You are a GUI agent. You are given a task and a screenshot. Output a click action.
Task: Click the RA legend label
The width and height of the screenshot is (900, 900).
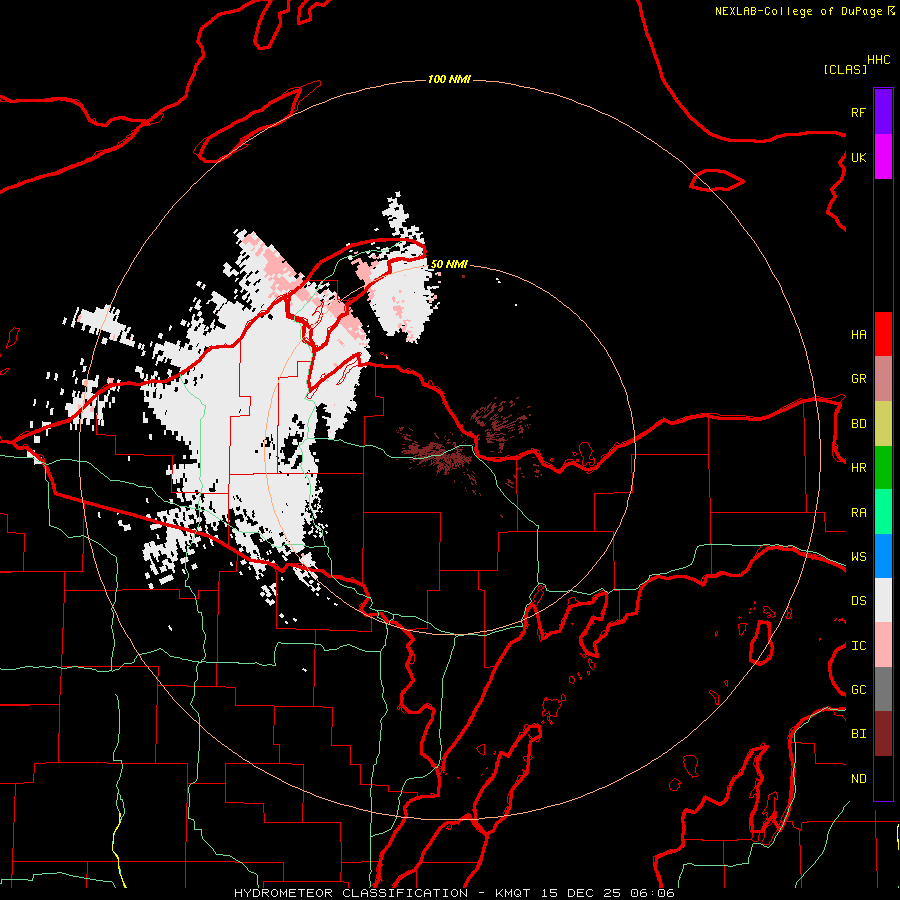858,513
